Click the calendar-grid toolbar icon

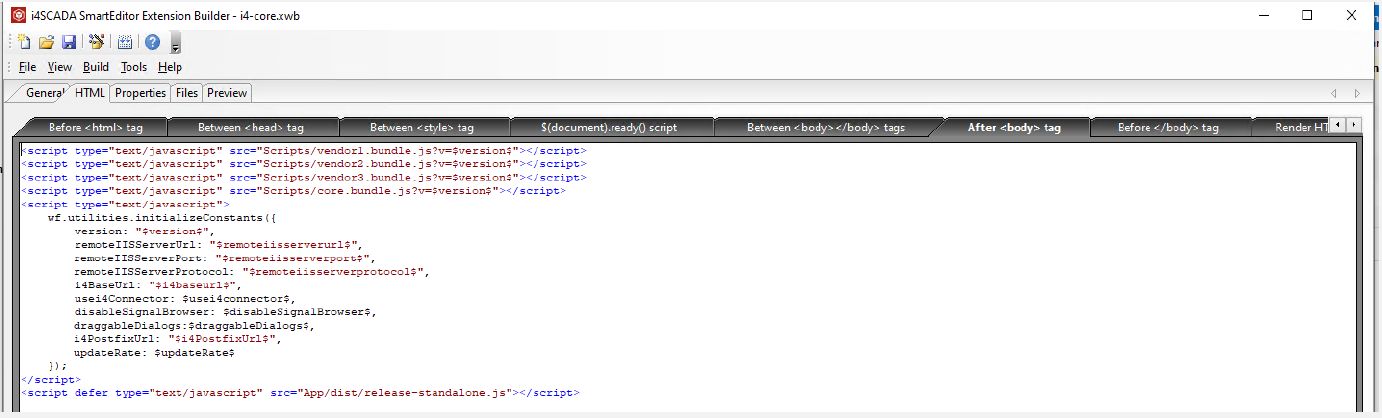(x=125, y=42)
